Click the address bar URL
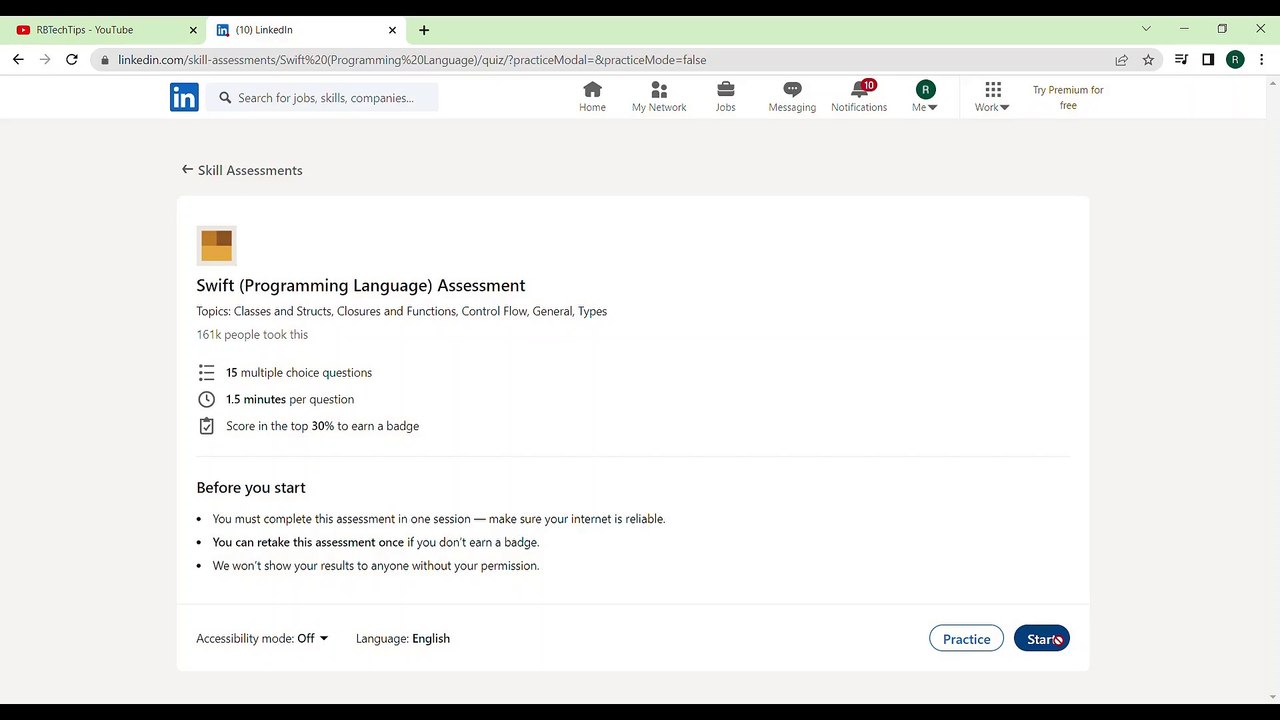This screenshot has width=1280, height=720. pos(412,60)
